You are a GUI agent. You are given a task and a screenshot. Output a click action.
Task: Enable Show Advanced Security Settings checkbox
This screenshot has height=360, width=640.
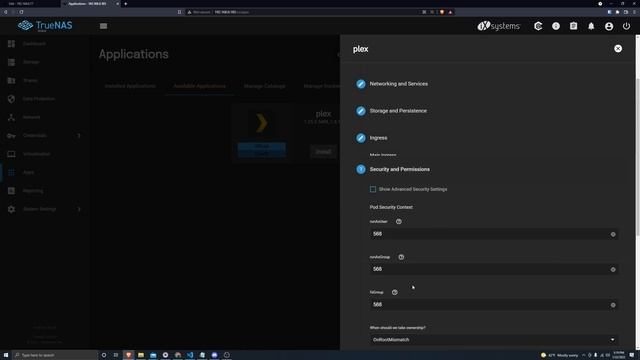[x=373, y=189]
